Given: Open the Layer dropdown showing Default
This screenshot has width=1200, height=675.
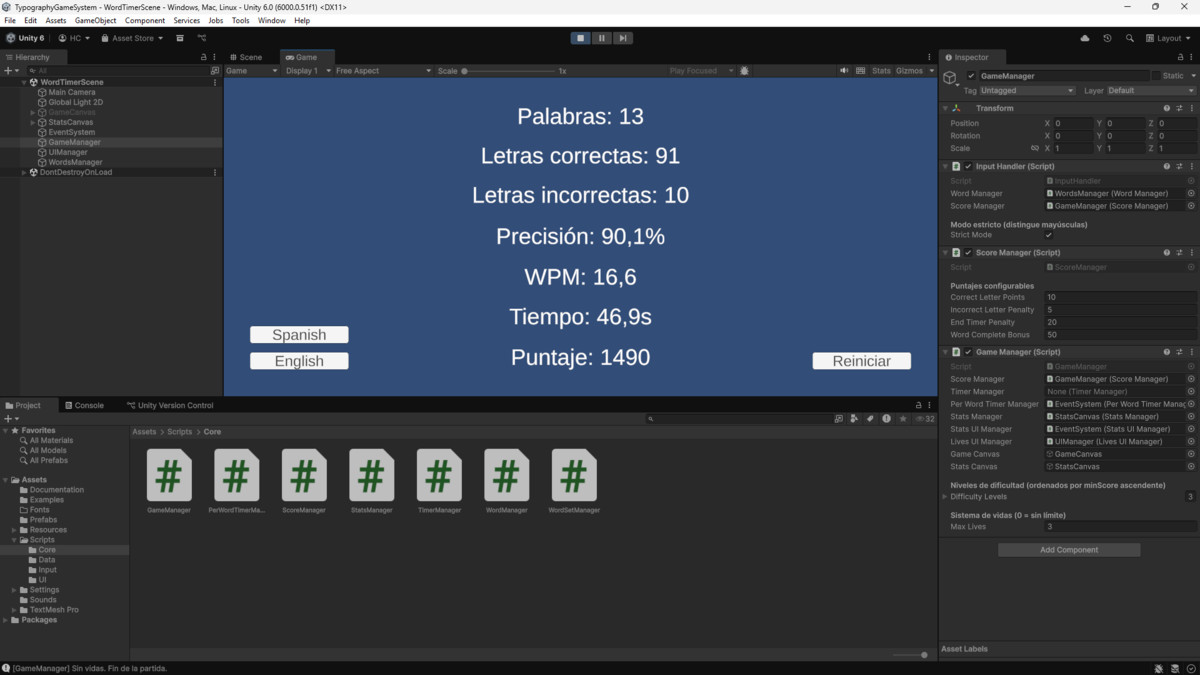Looking at the screenshot, I should [x=1151, y=90].
